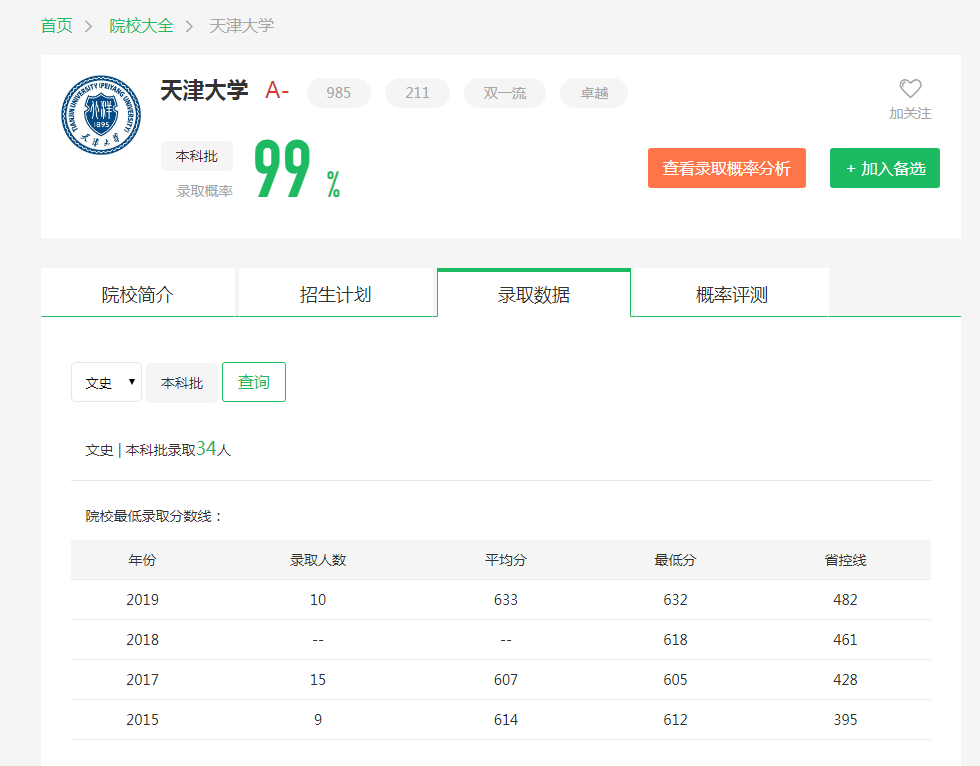
Task: Click 本科批 batch filter button
Action: click(182, 382)
